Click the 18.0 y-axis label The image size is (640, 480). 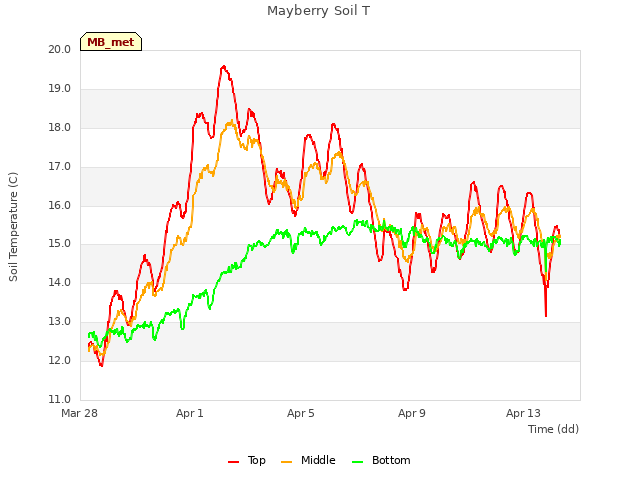click(60, 127)
